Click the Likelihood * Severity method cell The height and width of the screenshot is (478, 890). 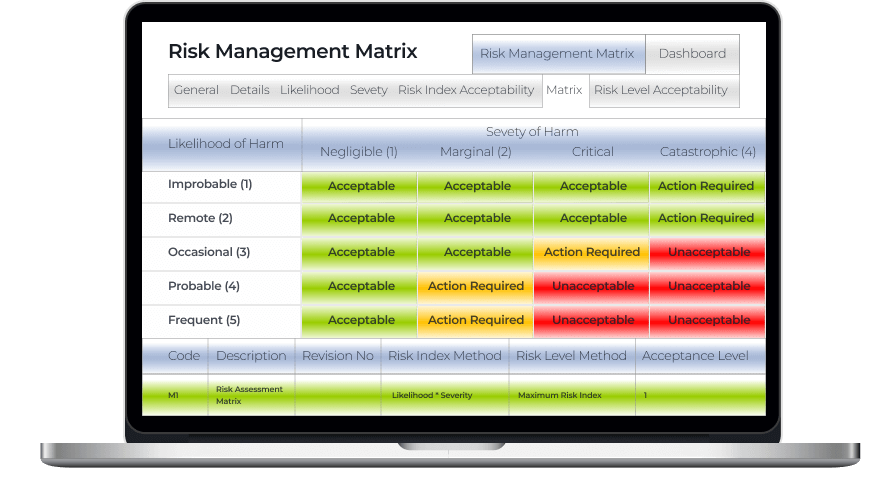(x=430, y=395)
